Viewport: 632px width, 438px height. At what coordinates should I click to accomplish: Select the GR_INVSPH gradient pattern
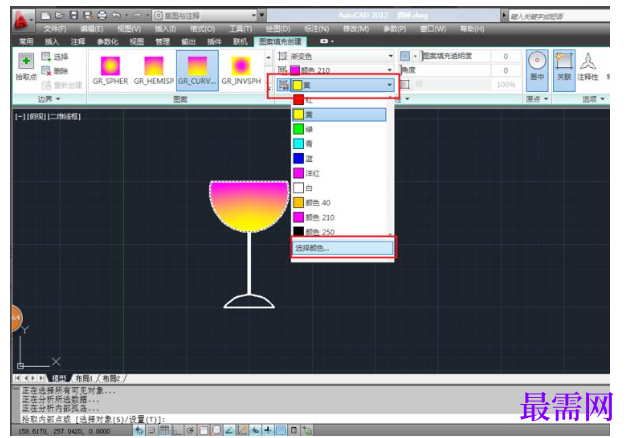click(241, 70)
